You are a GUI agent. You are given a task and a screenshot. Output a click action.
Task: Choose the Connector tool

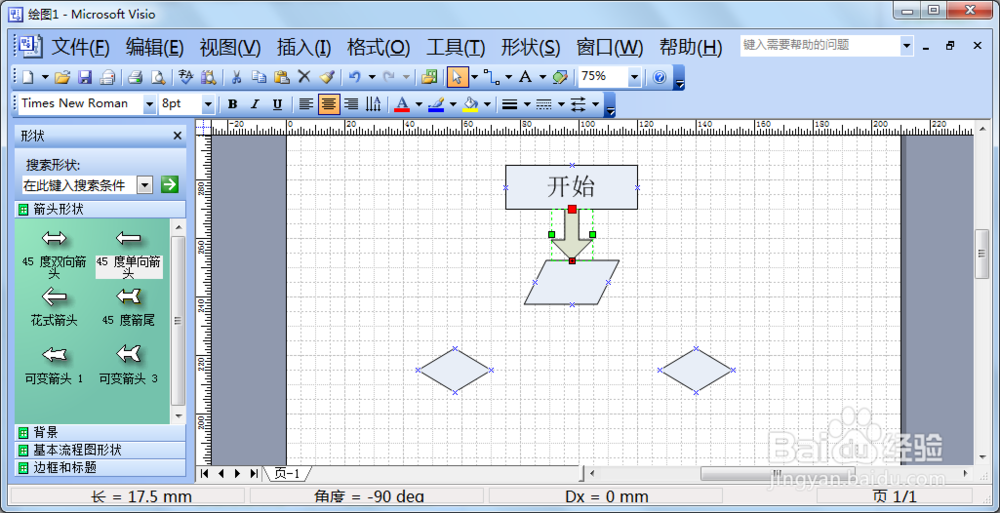click(x=491, y=77)
